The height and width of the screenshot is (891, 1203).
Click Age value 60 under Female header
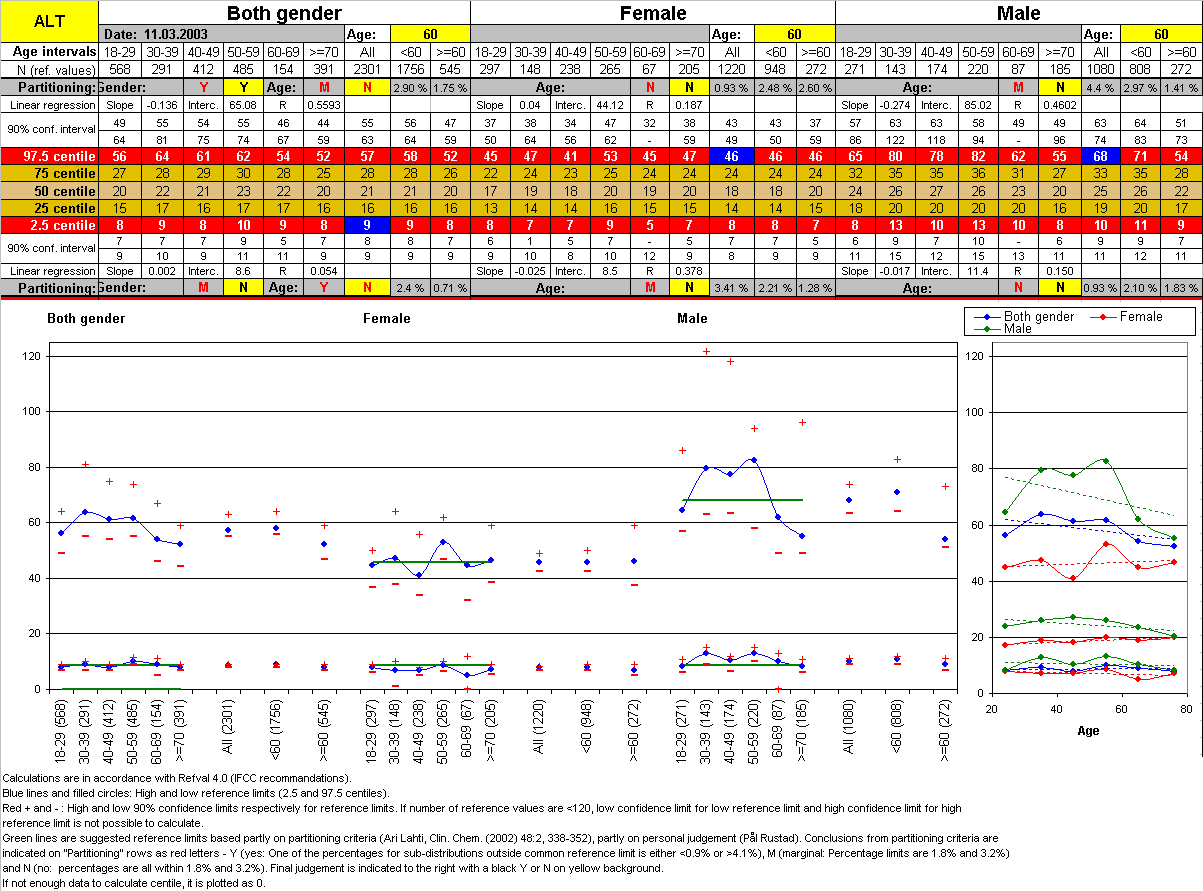795,34
